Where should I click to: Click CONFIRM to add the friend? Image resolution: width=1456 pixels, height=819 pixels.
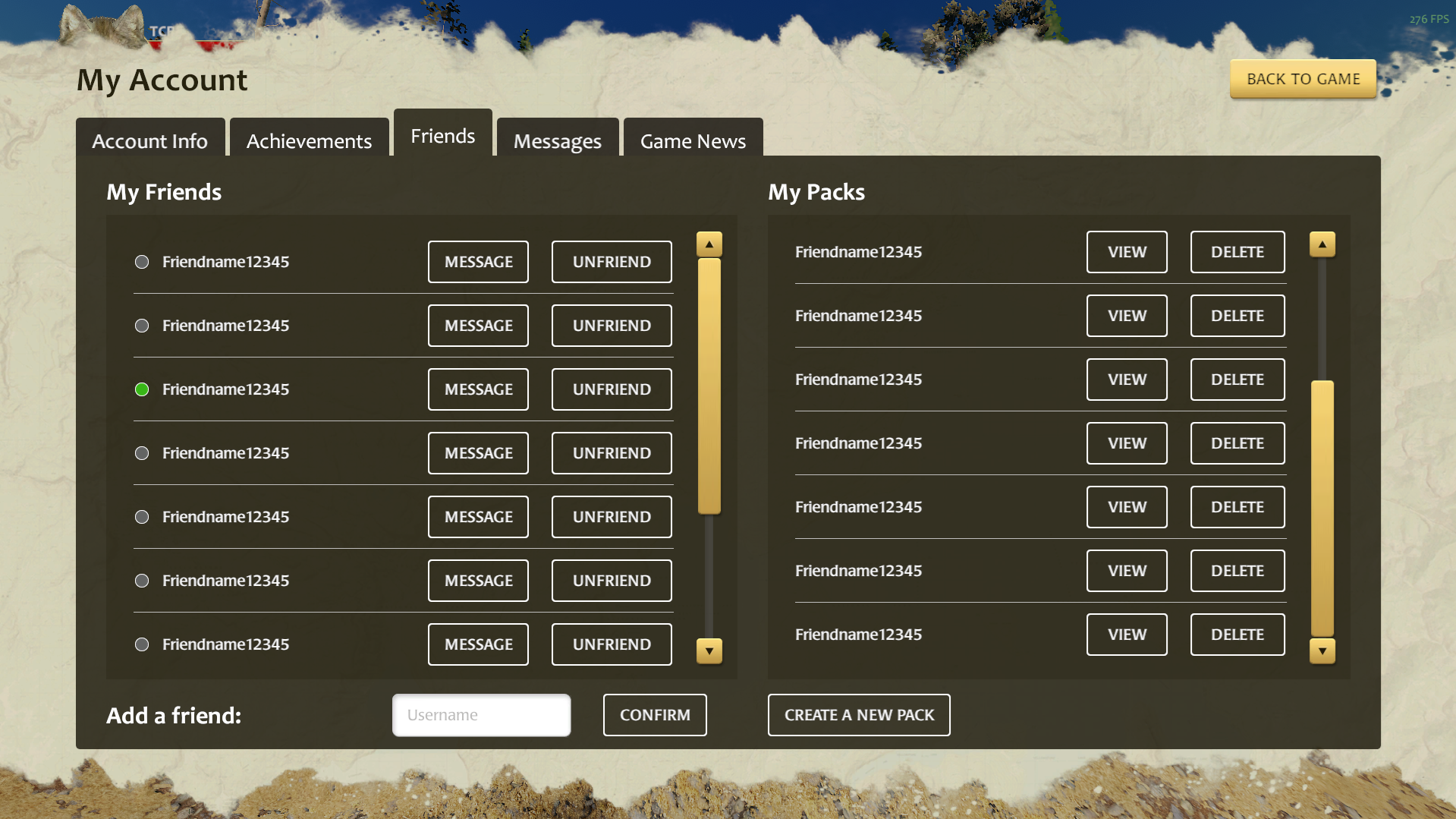tap(655, 715)
